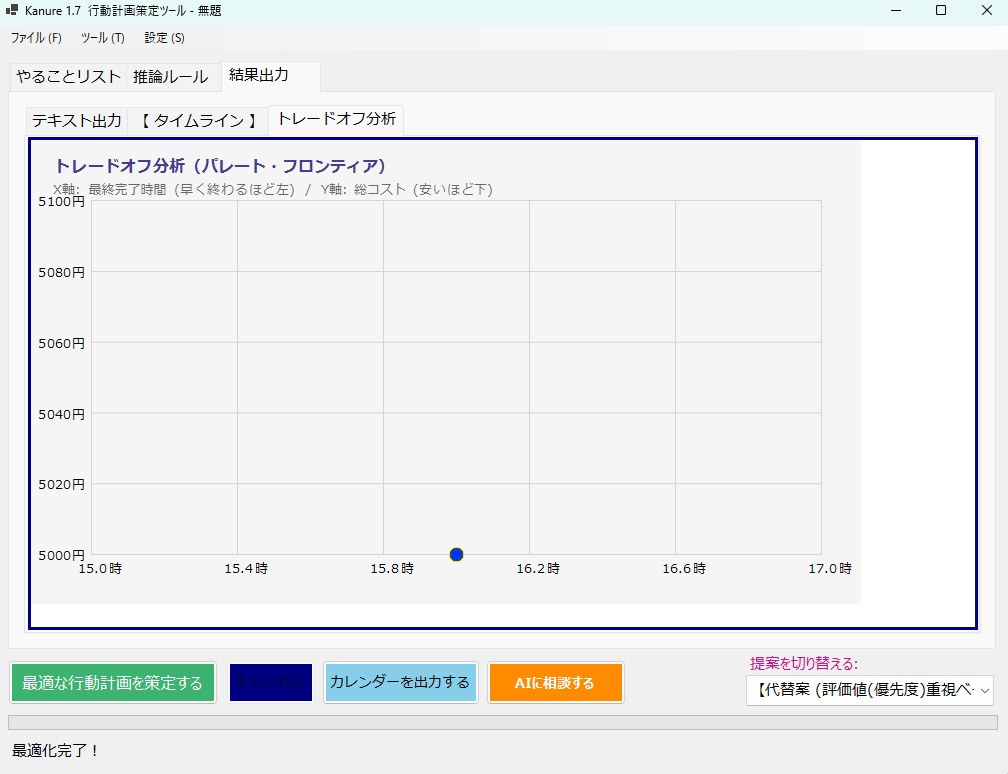The height and width of the screenshot is (774, 1008).
Task: Click the 15.4時 X-axis label
Action: (x=246, y=568)
